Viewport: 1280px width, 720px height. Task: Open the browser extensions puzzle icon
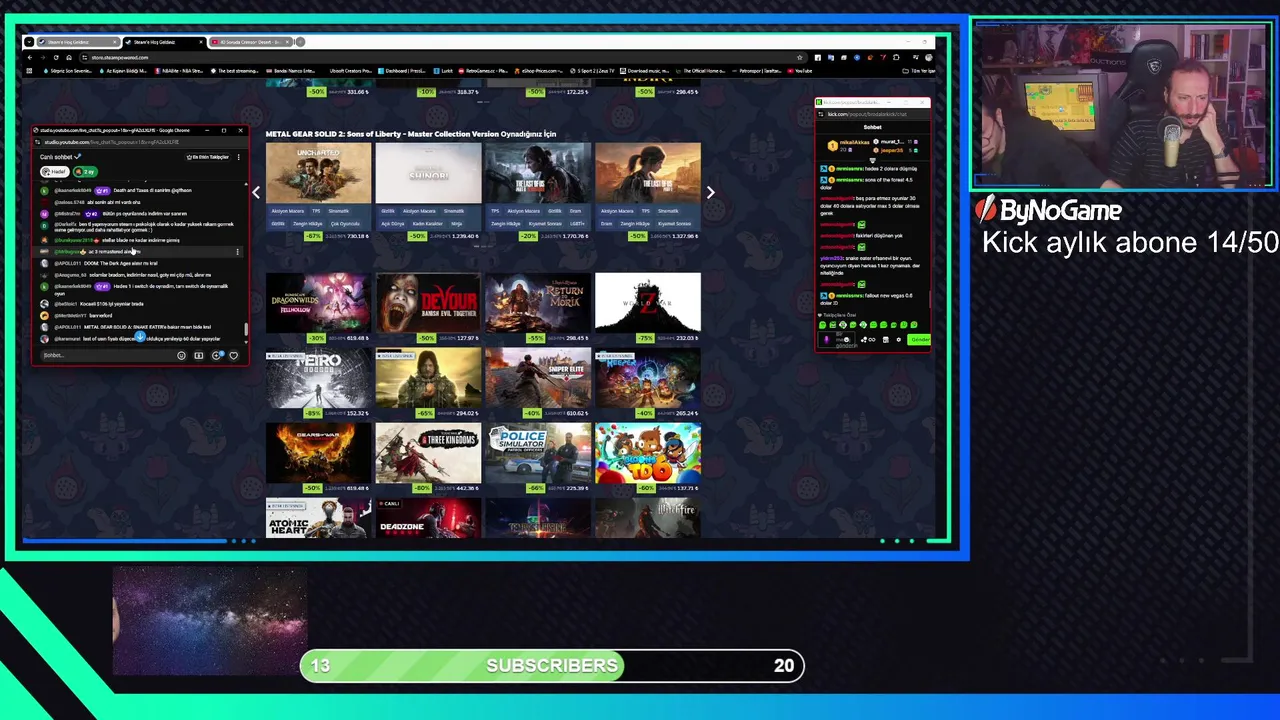[896, 57]
